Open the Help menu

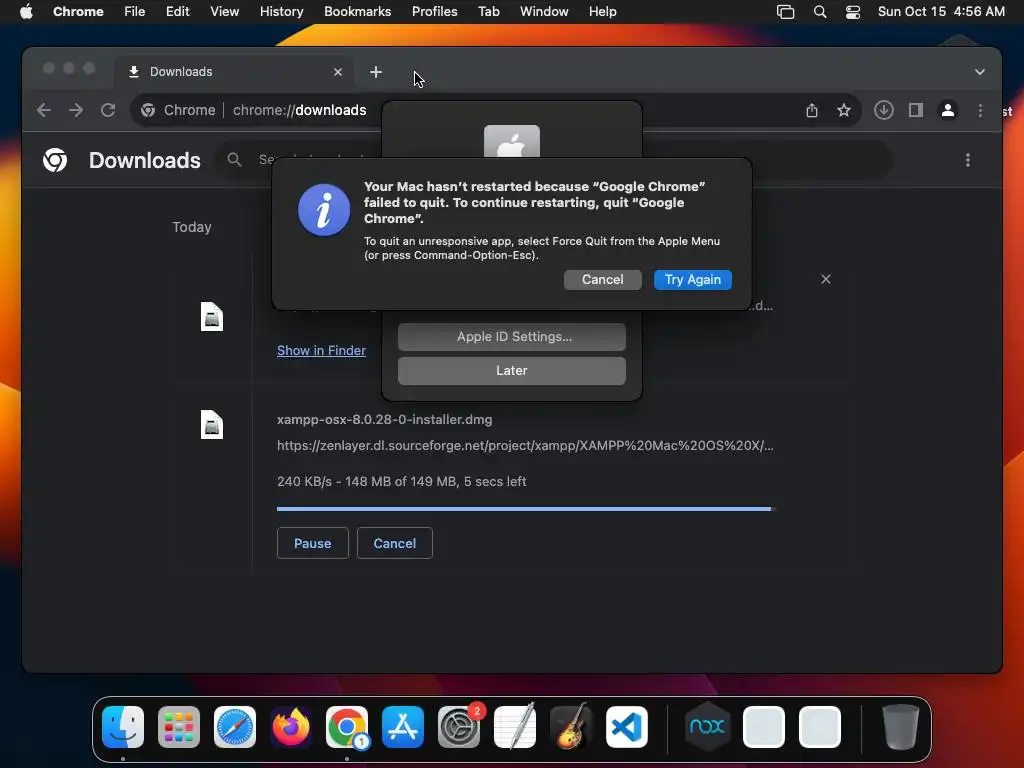click(602, 12)
